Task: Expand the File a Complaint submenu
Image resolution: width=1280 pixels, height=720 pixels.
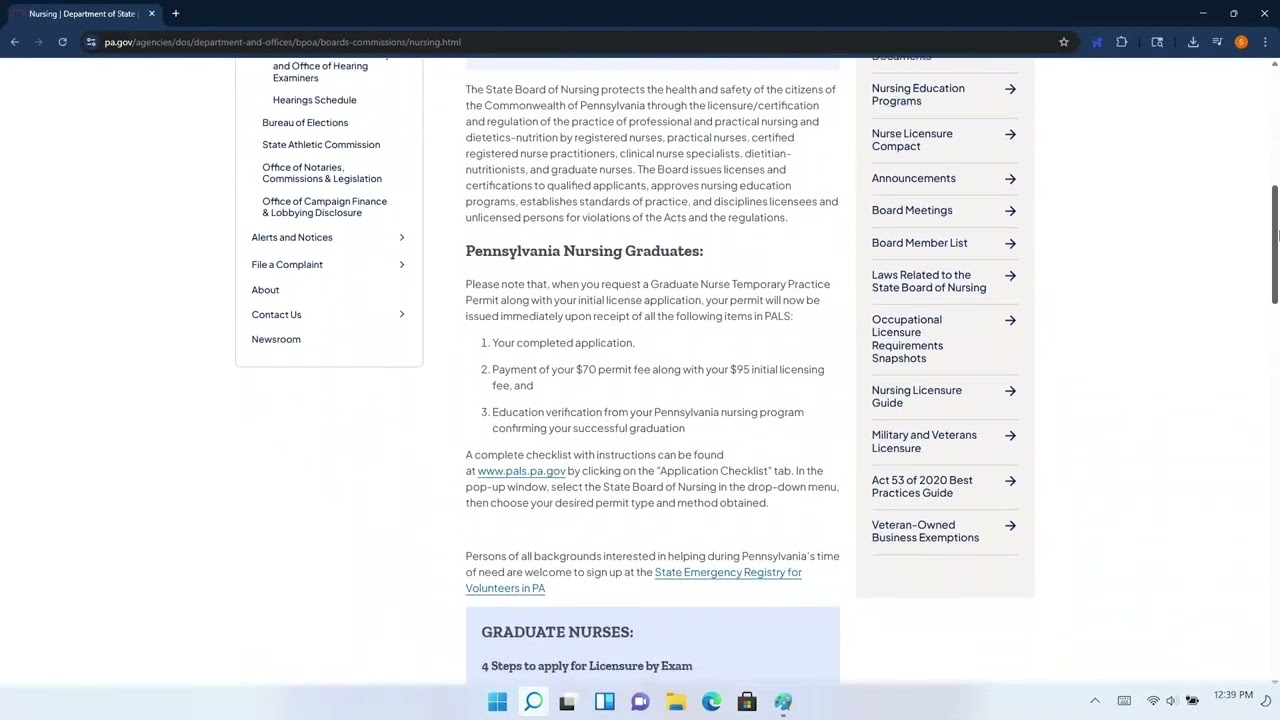Action: [402, 264]
